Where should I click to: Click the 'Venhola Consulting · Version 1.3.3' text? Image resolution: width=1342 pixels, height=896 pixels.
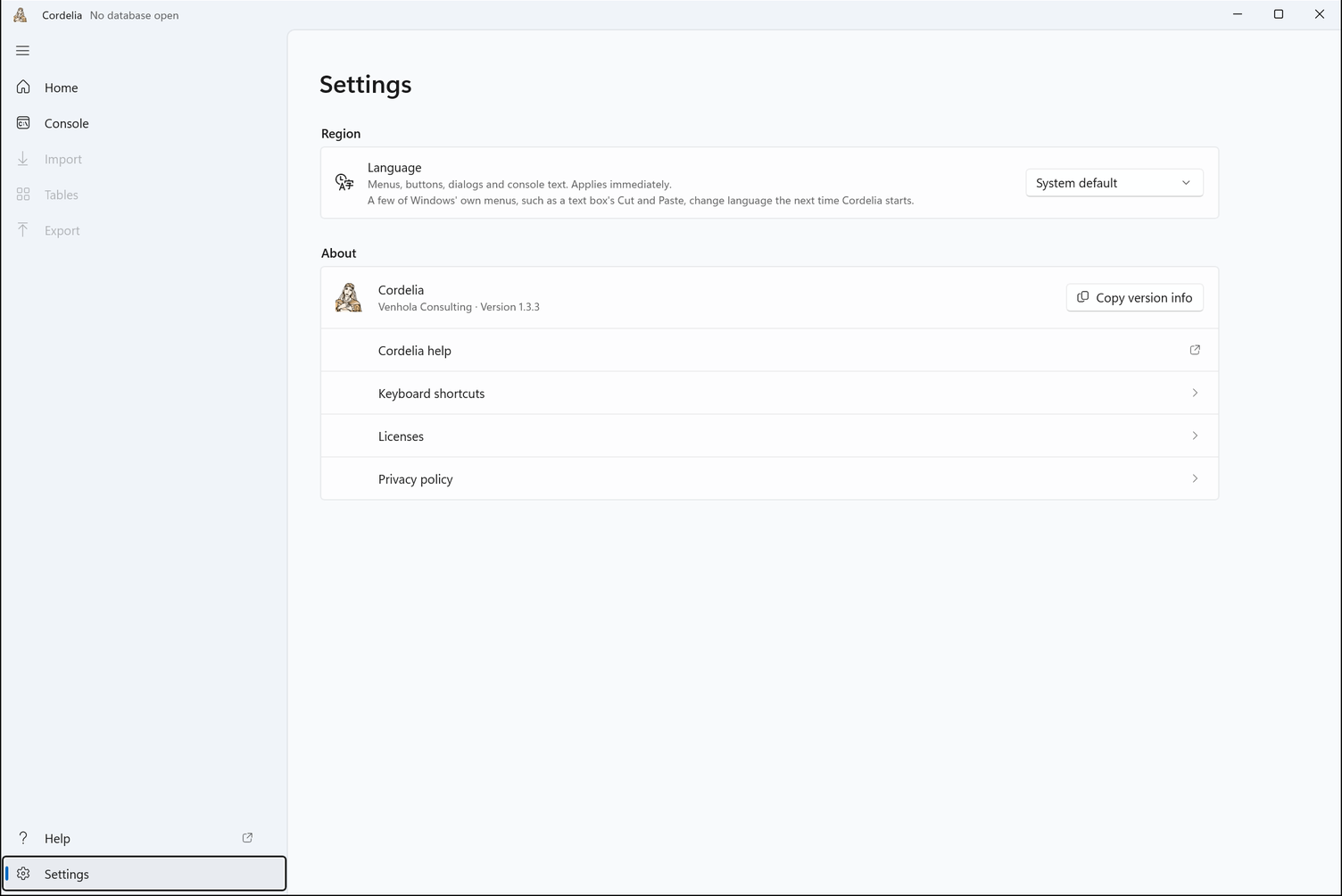click(x=459, y=307)
